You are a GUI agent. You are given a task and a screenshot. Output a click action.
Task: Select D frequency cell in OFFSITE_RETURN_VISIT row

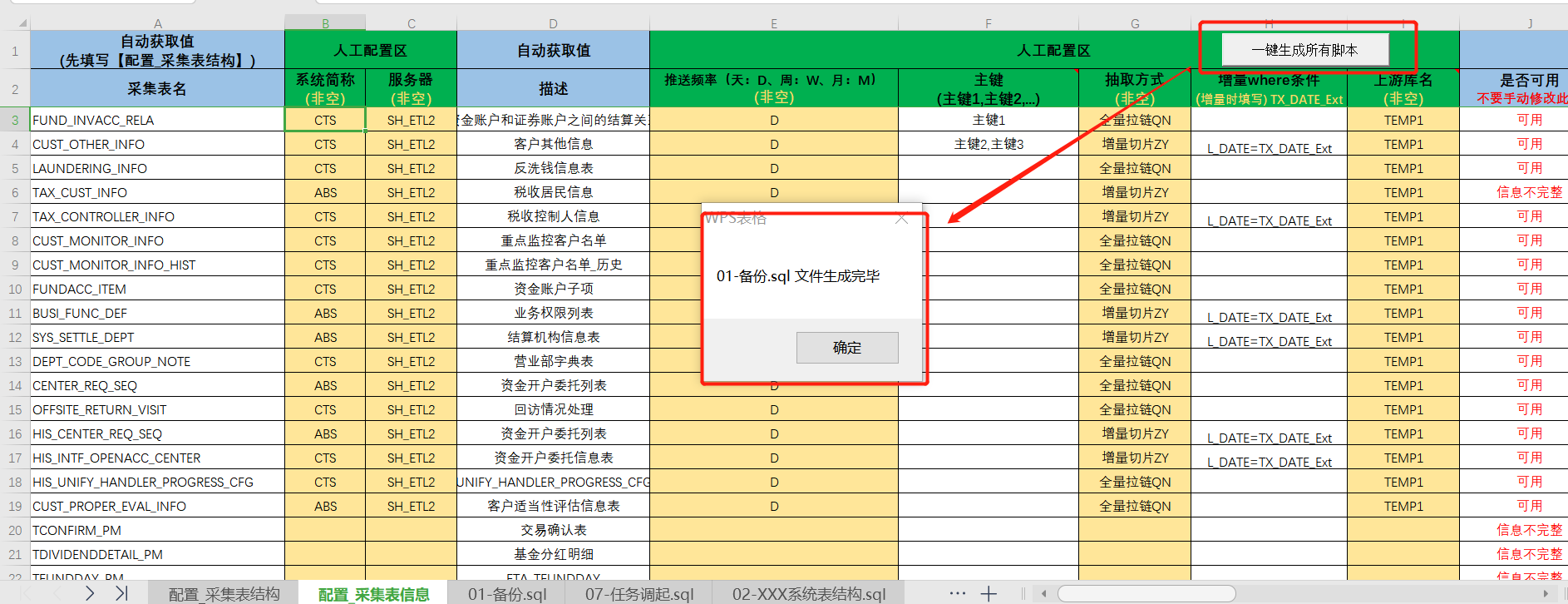coord(774,409)
